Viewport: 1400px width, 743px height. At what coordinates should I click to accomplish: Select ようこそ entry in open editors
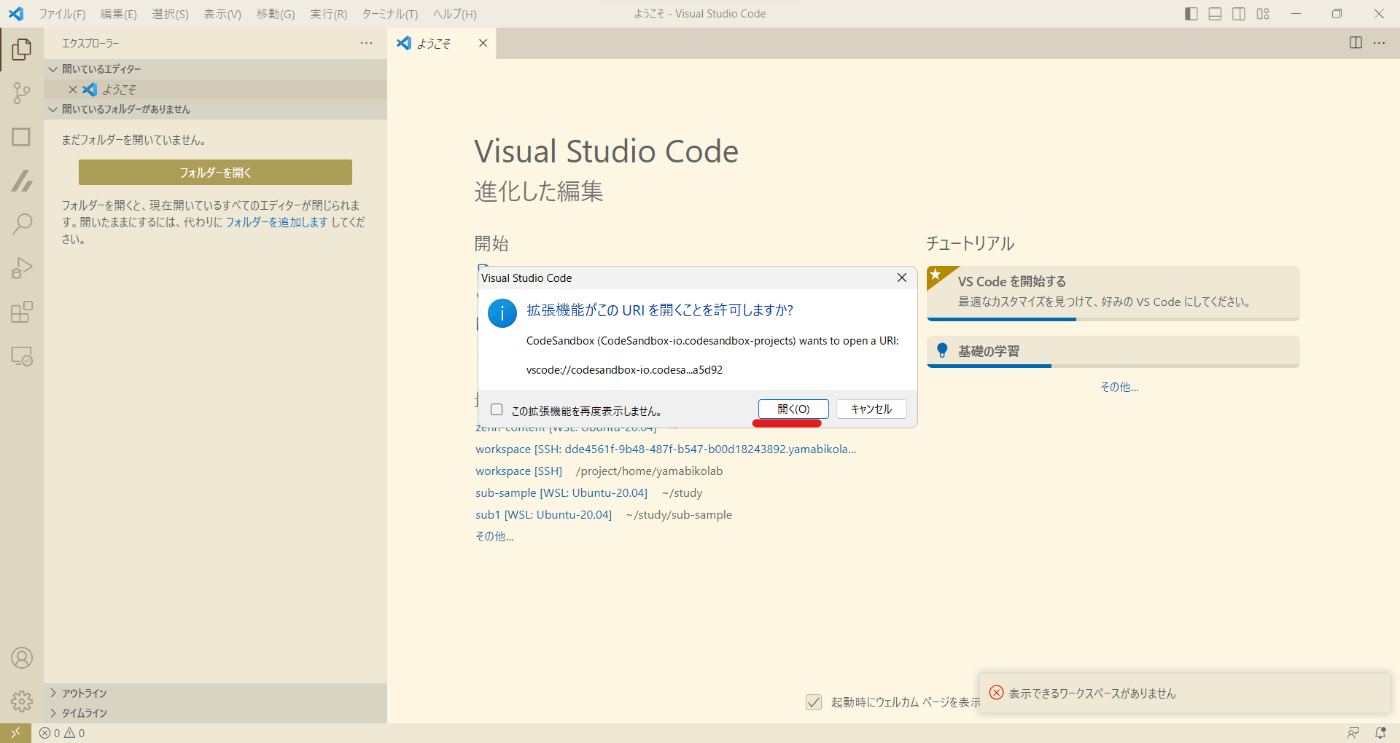(x=215, y=89)
